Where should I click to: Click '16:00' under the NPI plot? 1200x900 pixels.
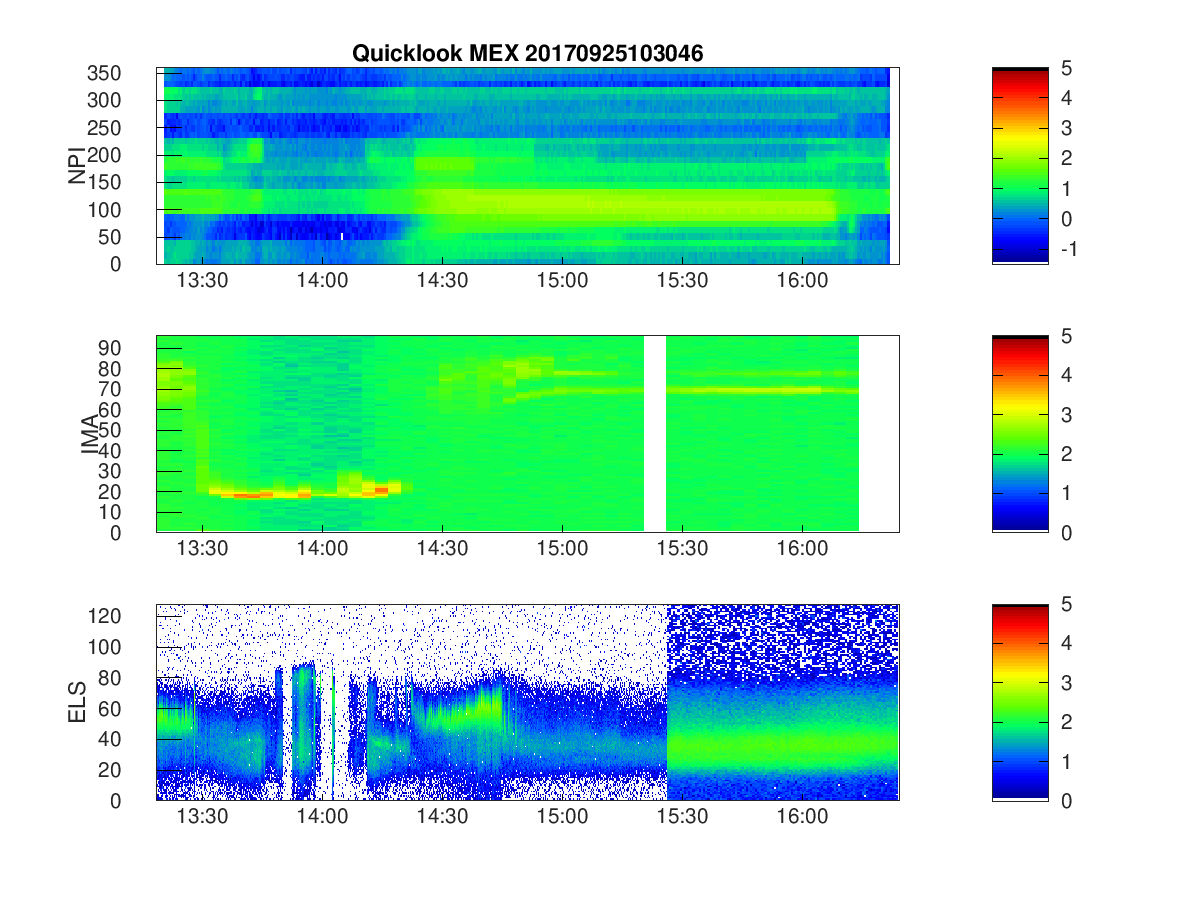click(x=802, y=281)
